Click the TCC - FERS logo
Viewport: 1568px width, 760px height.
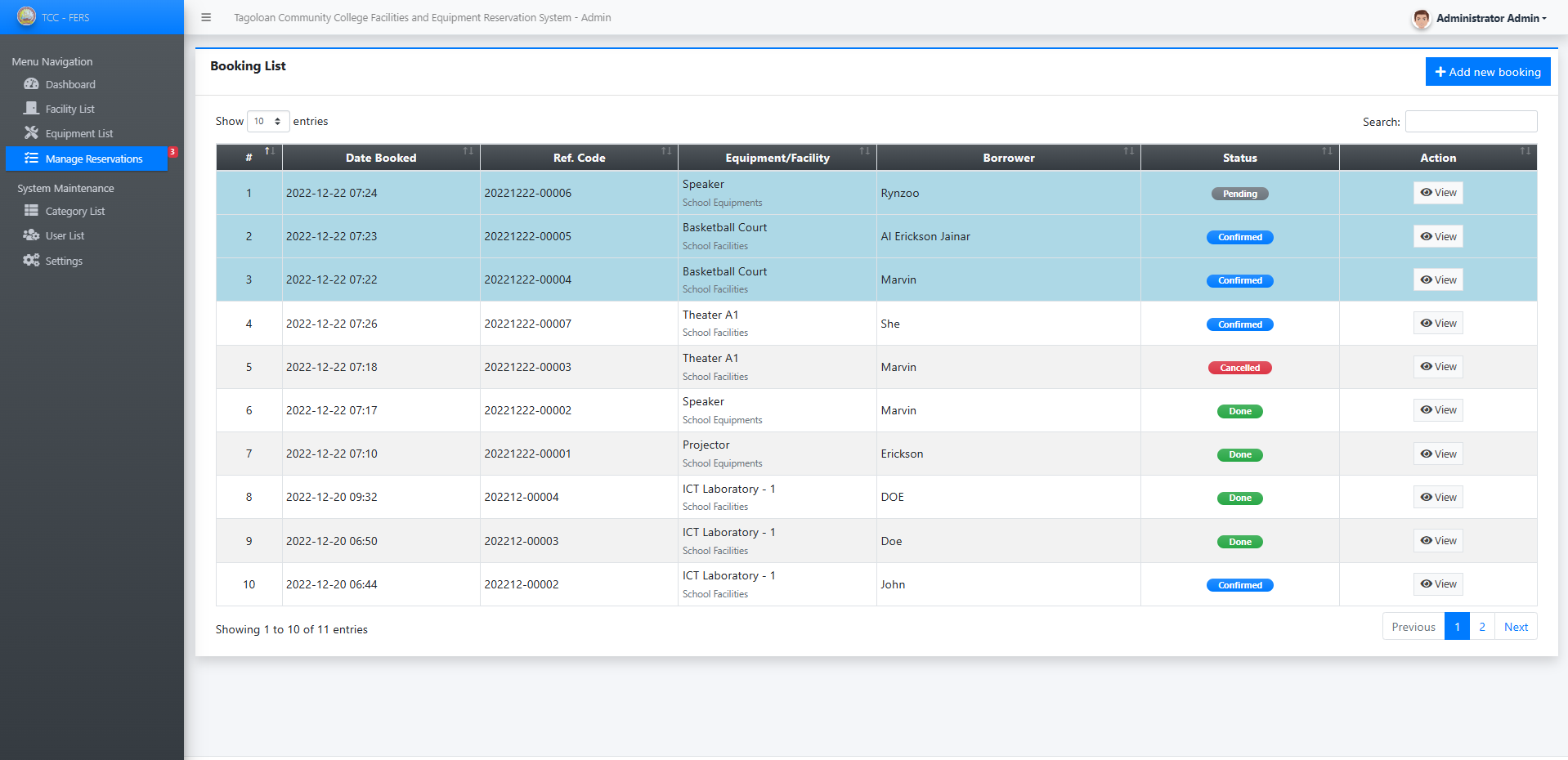click(27, 16)
